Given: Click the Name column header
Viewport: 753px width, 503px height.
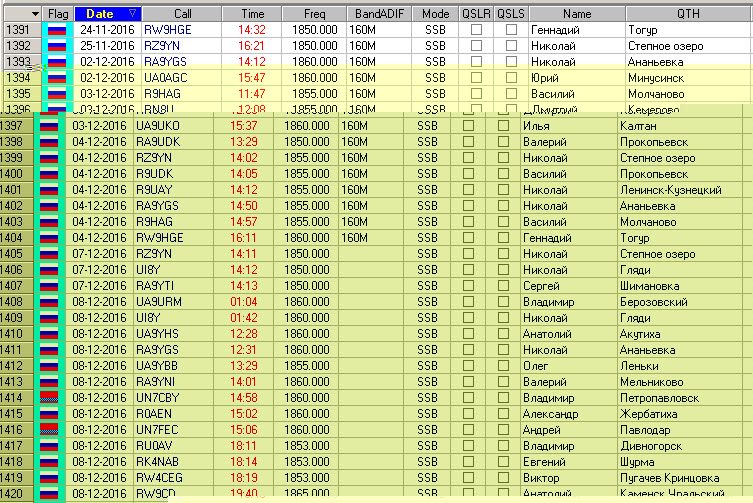Looking at the screenshot, I should tap(576, 14).
